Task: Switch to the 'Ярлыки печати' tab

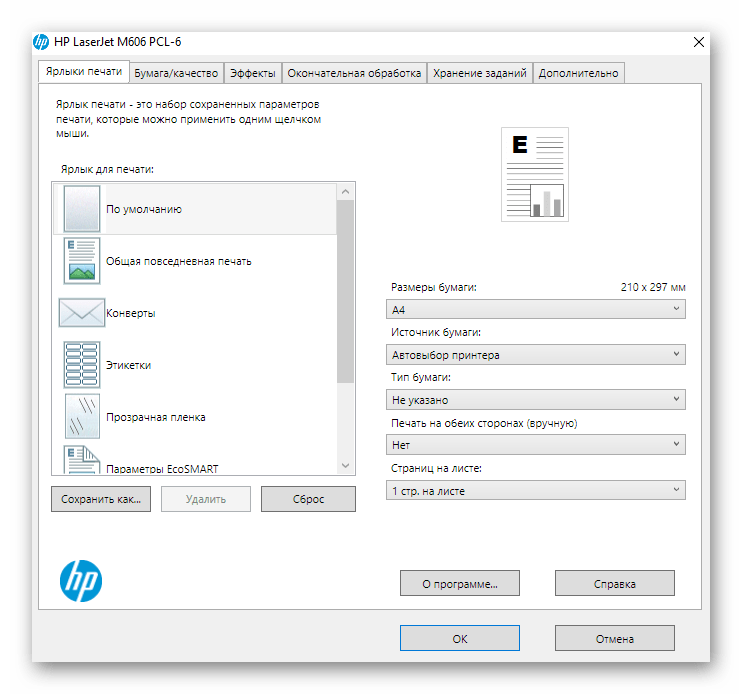Action: click(84, 71)
